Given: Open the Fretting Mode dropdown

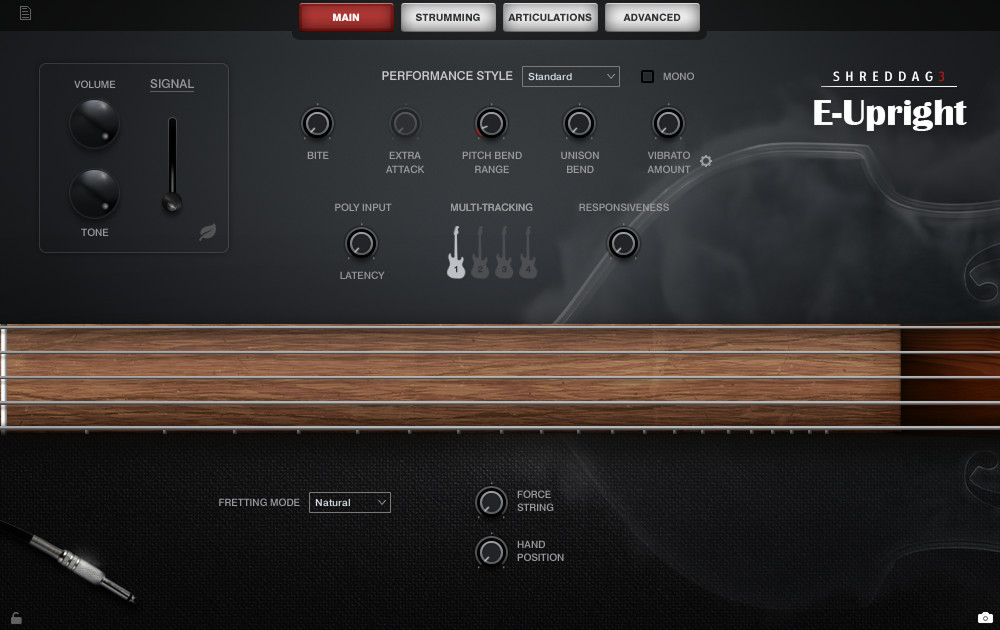Looking at the screenshot, I should pyautogui.click(x=349, y=502).
